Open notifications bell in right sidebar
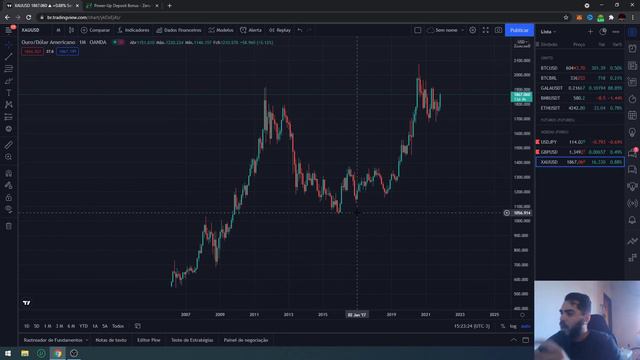The height and width of the screenshot is (360, 640). pyautogui.click(x=632, y=220)
